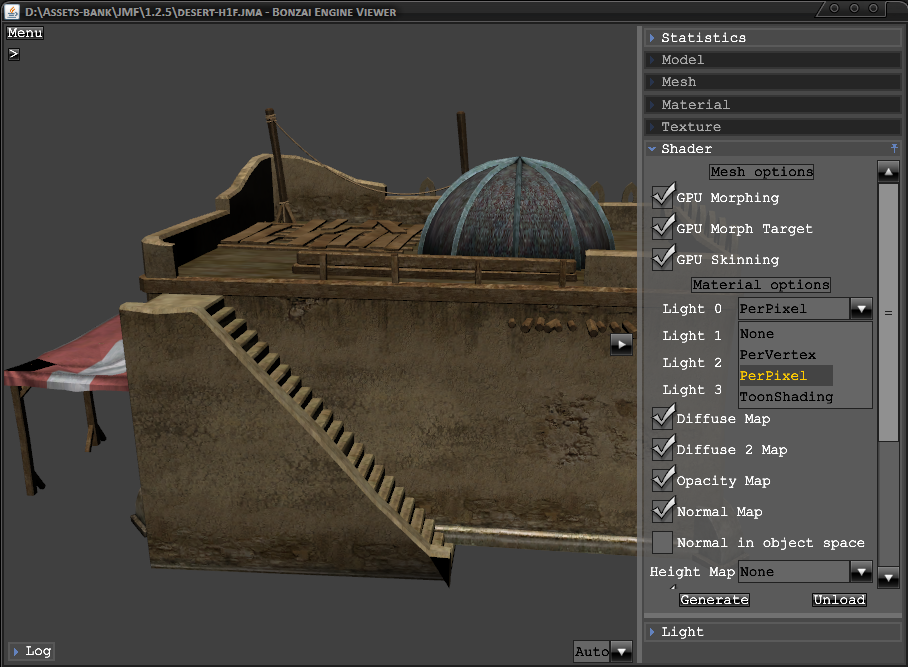Click the '>' console button under Menu
The width and height of the screenshot is (908, 667).
coord(14,54)
